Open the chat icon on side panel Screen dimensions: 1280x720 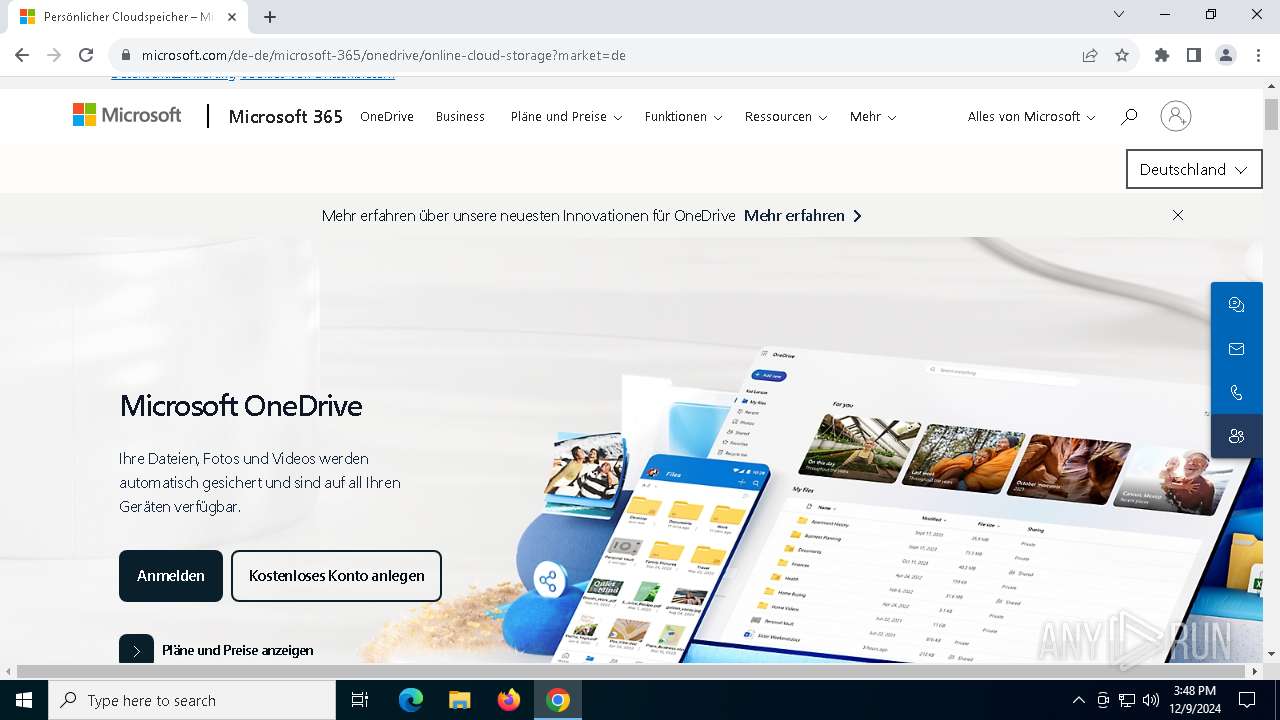point(1236,305)
